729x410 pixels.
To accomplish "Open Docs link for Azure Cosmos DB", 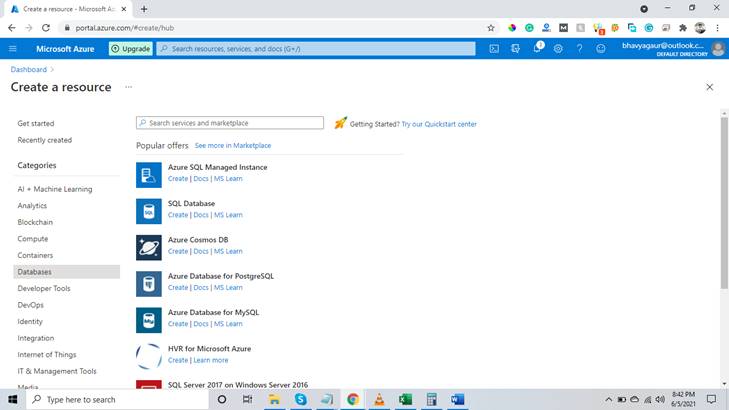I will coord(201,251).
